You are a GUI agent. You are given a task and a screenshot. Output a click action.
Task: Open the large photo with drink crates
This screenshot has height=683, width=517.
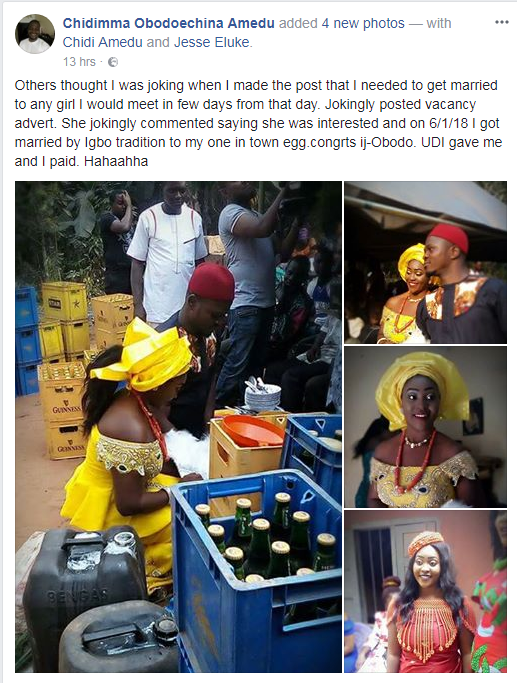pyautogui.click(x=178, y=427)
